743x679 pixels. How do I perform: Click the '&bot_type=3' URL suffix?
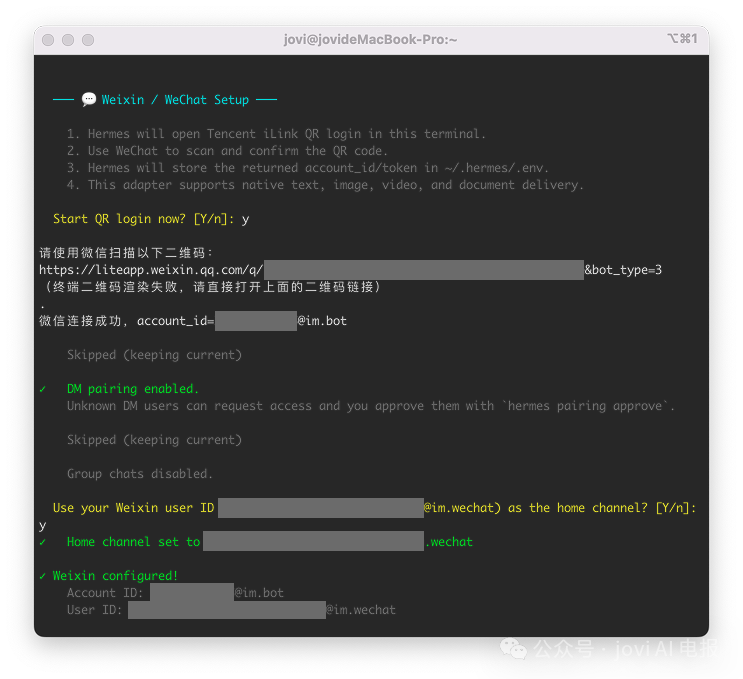pos(623,270)
